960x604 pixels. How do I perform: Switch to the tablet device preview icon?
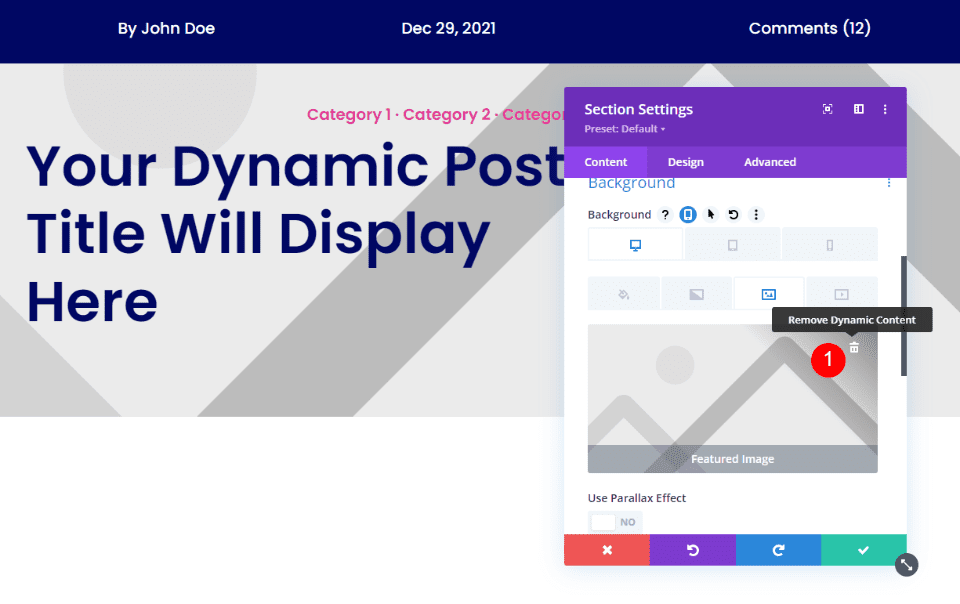733,244
